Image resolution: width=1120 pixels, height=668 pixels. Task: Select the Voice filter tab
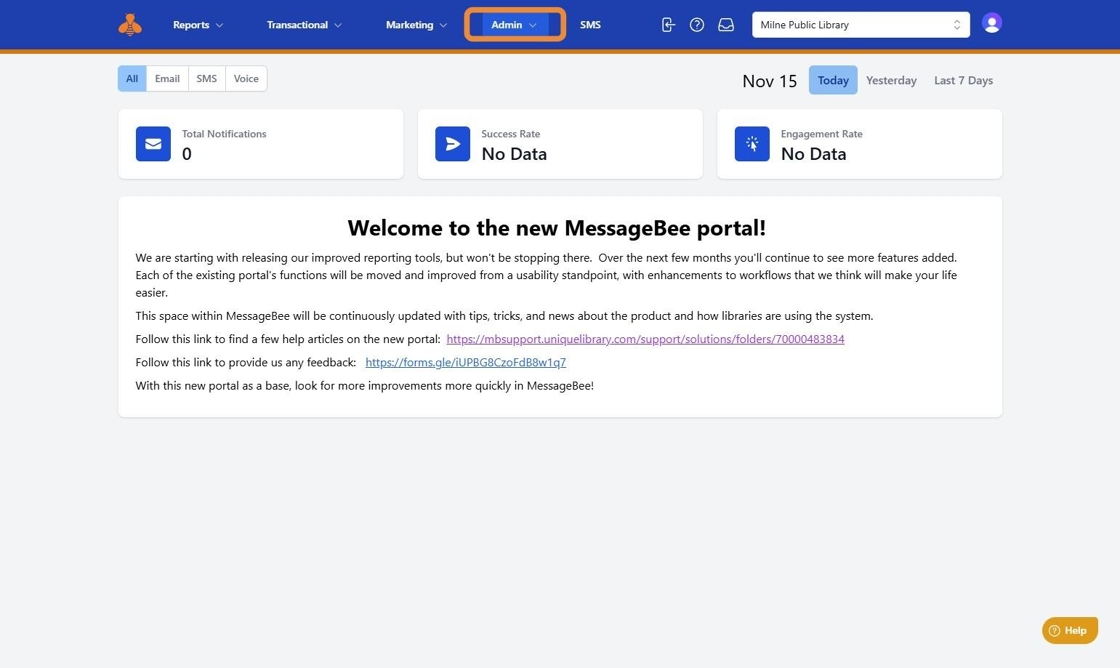[x=246, y=79]
